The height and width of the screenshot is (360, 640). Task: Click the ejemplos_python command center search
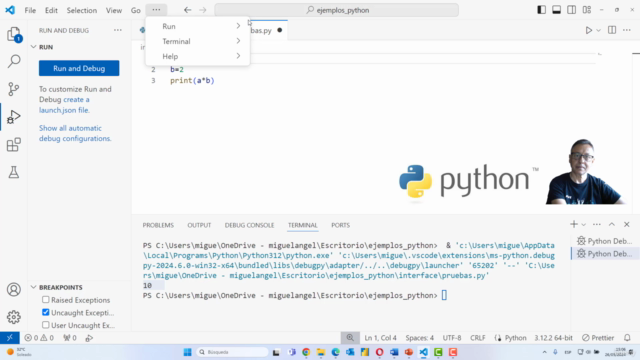coord(337,10)
